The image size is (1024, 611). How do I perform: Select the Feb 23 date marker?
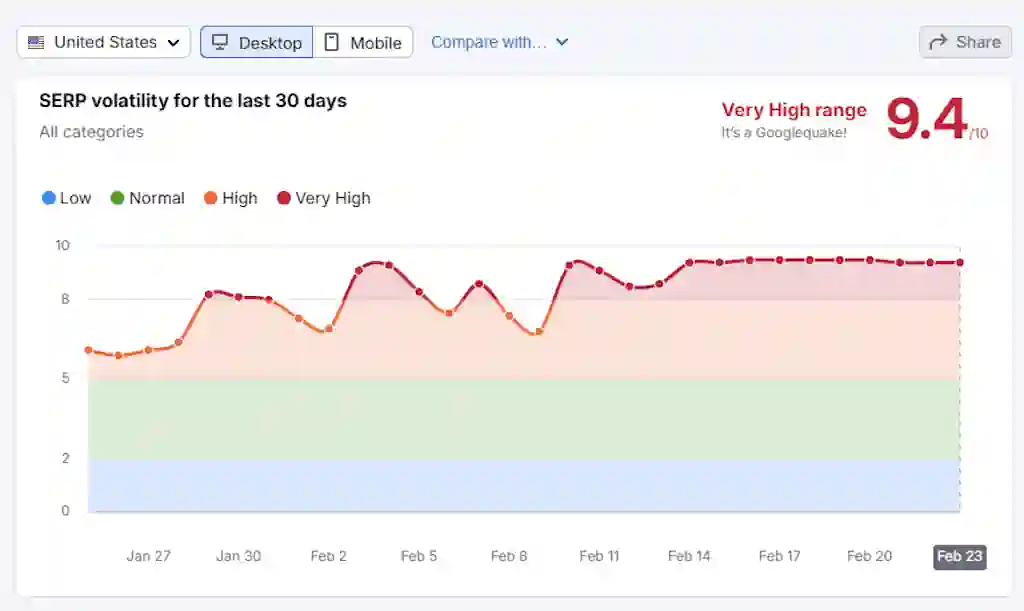tap(959, 556)
